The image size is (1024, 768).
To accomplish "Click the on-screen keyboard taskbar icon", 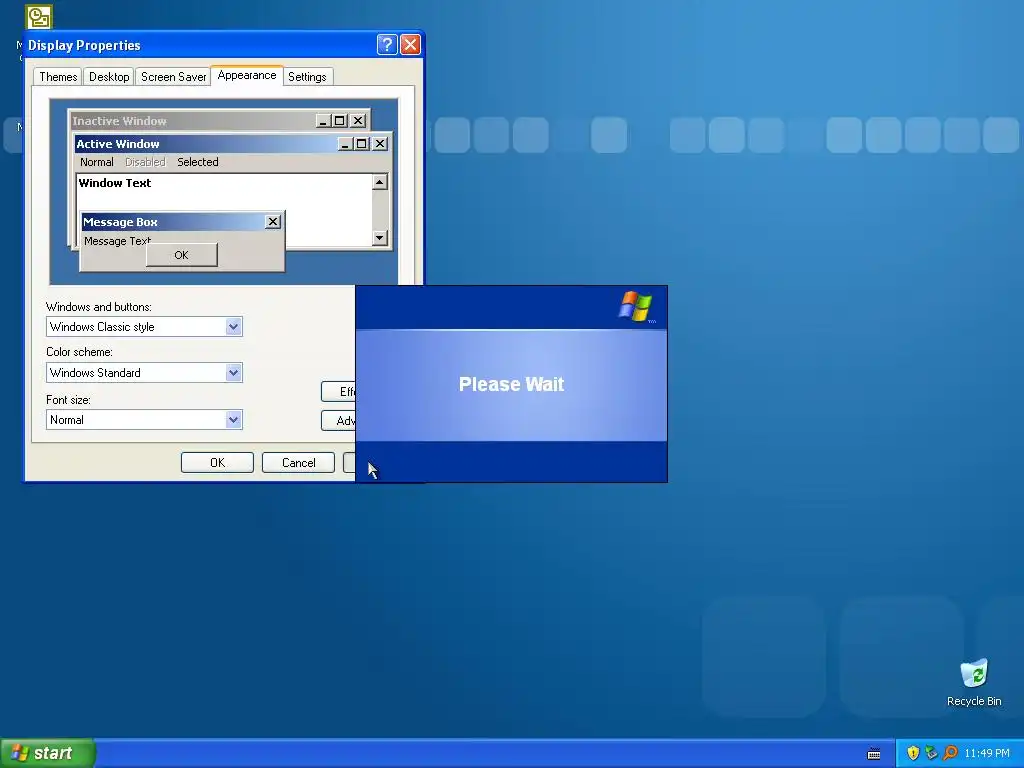I will 874,754.
